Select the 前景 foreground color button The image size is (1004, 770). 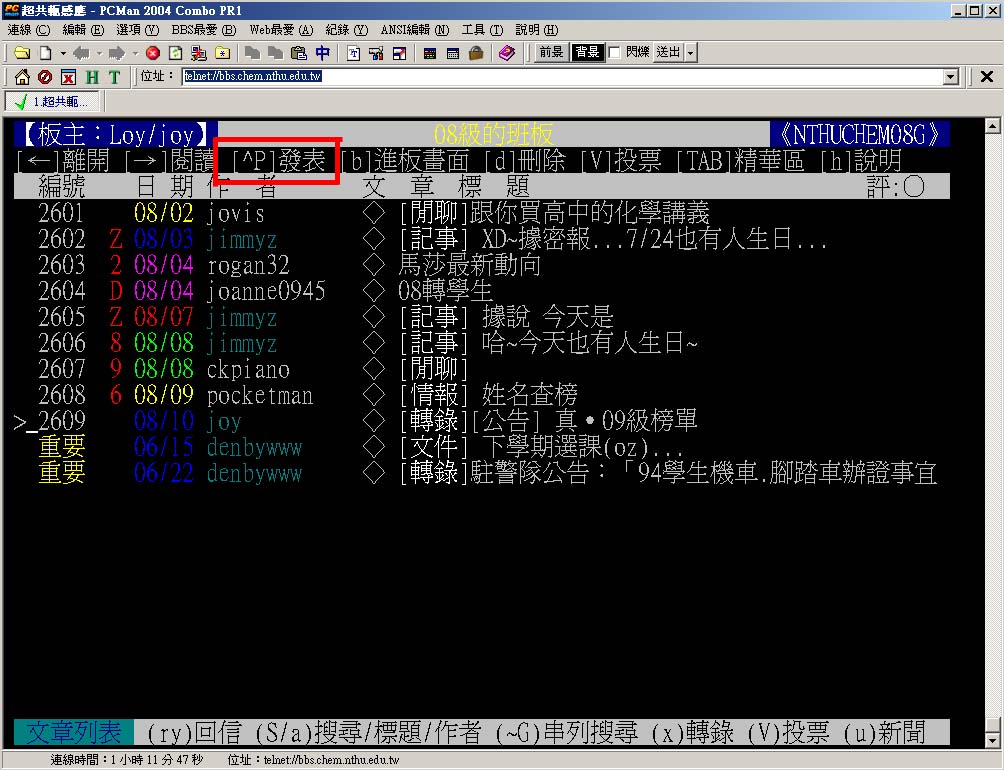point(551,53)
